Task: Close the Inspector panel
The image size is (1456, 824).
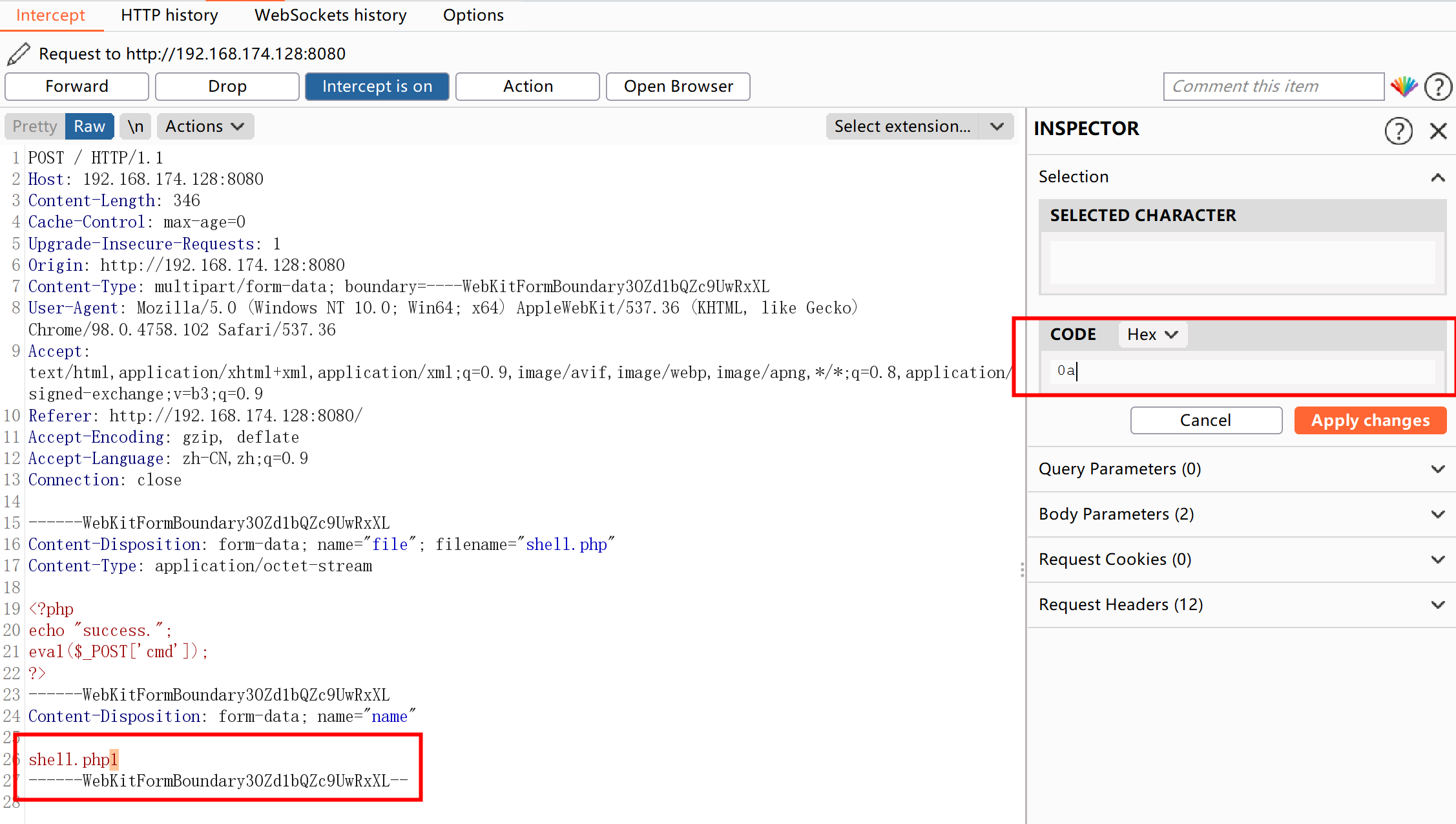Action: pos(1439,131)
